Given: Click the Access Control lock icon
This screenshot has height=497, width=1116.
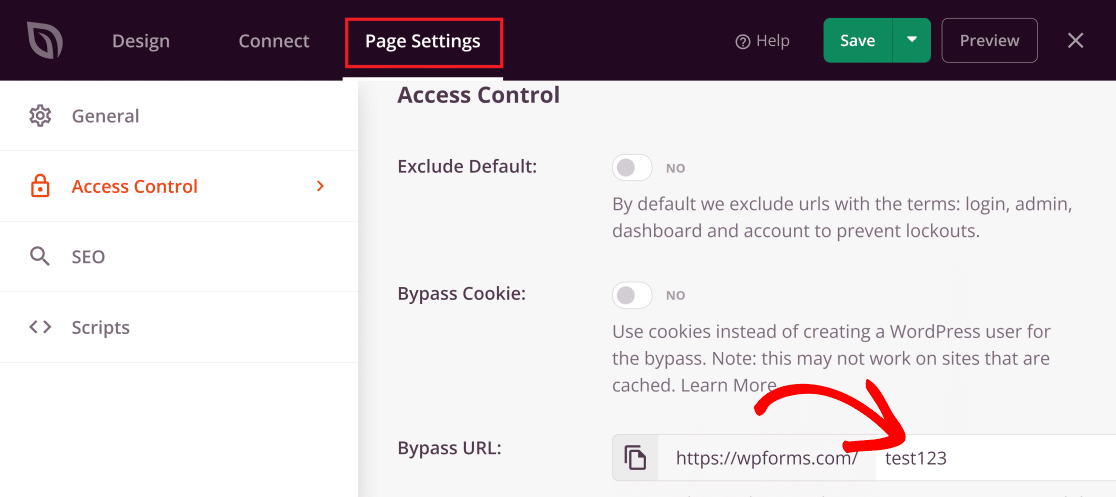Looking at the screenshot, I should [x=40, y=187].
